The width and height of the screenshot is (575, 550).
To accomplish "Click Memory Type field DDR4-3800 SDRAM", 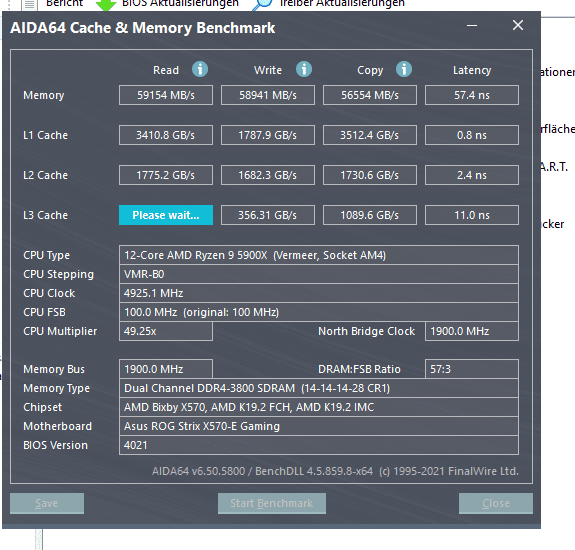I will (x=319, y=388).
